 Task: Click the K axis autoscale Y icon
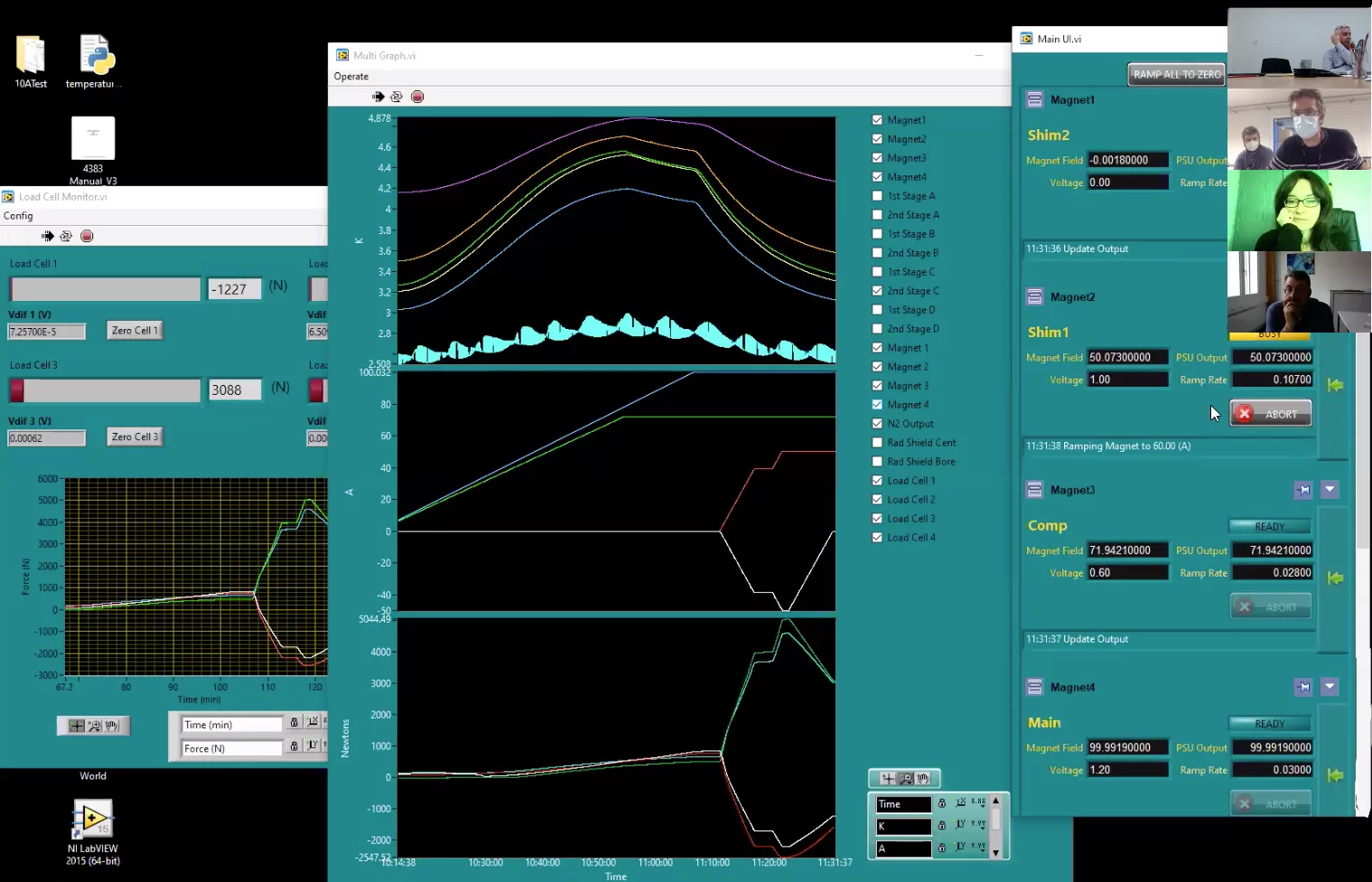[x=961, y=824]
